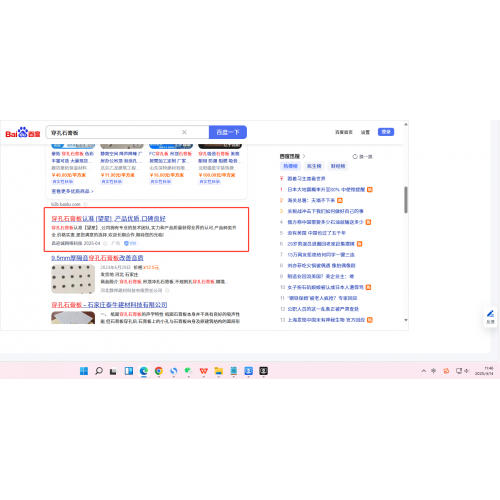Select the 热搜榜 tab
Screen dimensions: 500x500
[290, 166]
